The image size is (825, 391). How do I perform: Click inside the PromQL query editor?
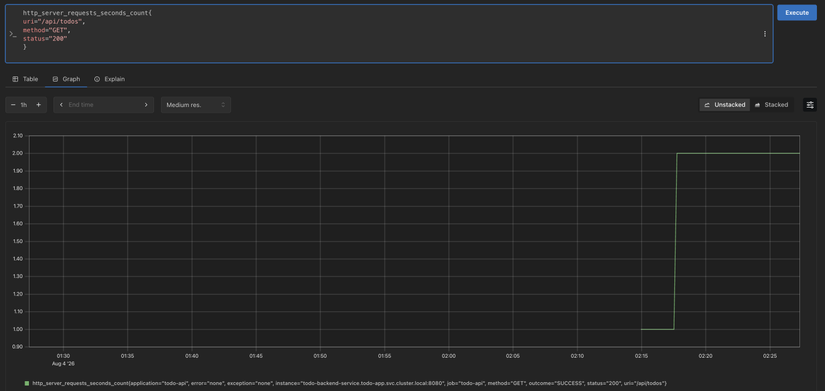(389, 34)
